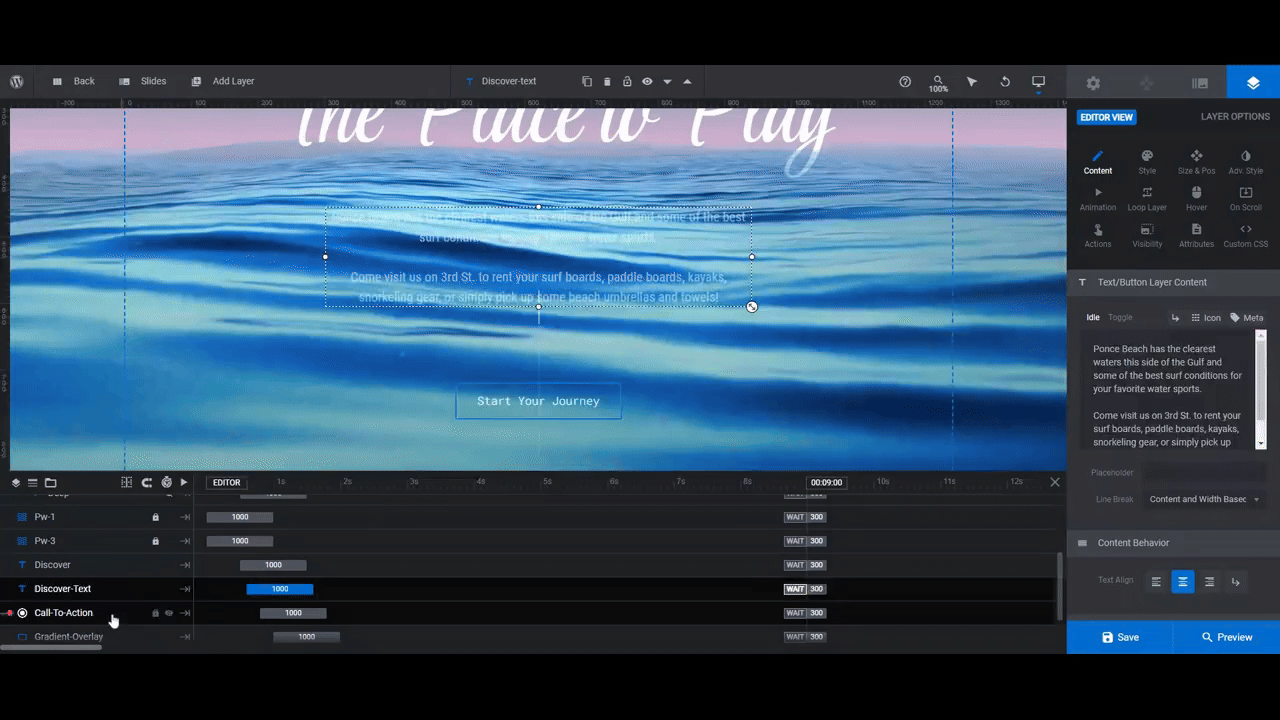Open the Add Layer menu
The height and width of the screenshot is (720, 1280).
(223, 81)
